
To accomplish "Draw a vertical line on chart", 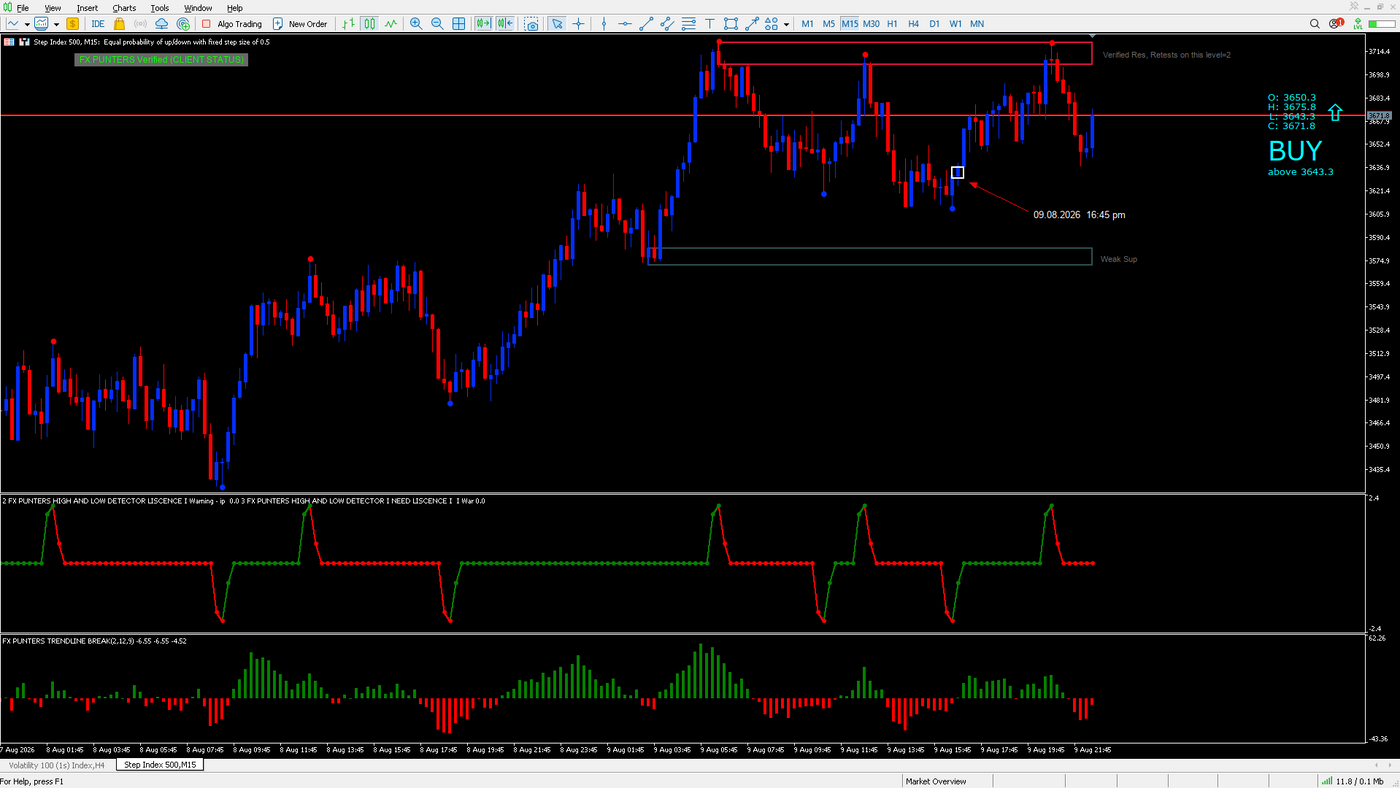I will pyautogui.click(x=603, y=24).
